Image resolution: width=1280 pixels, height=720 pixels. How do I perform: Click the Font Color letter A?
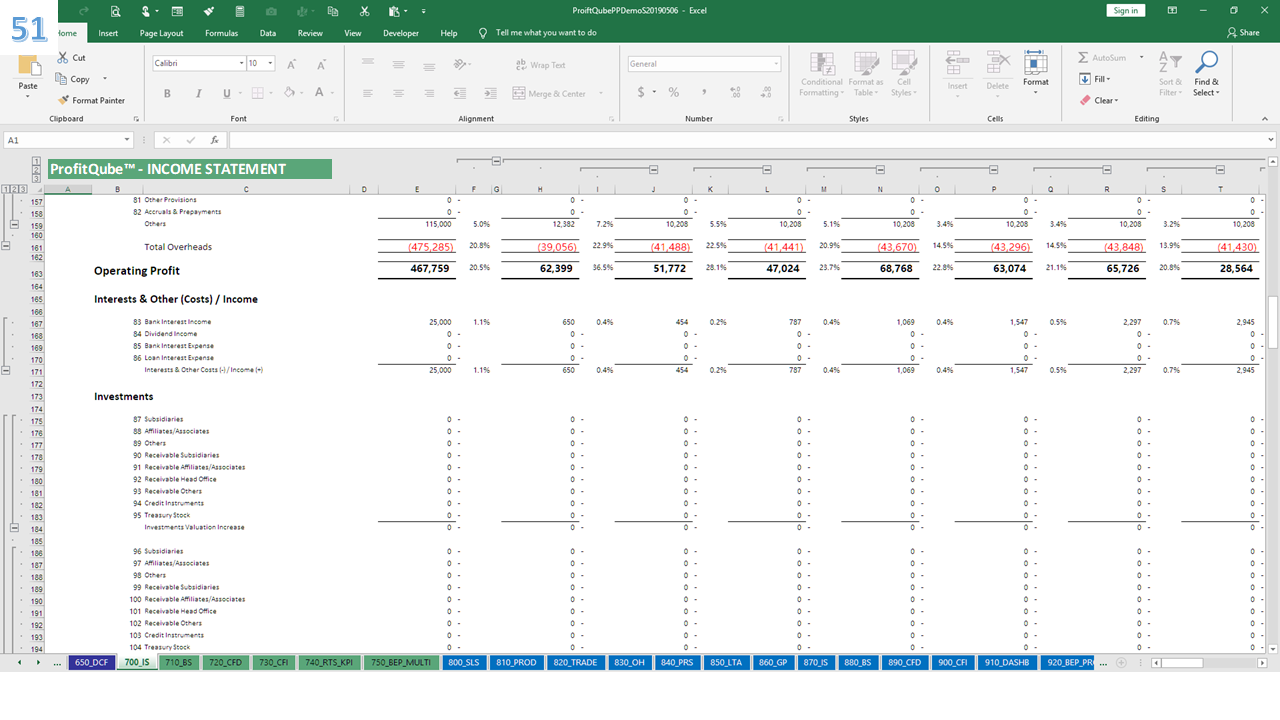pyautogui.click(x=319, y=93)
